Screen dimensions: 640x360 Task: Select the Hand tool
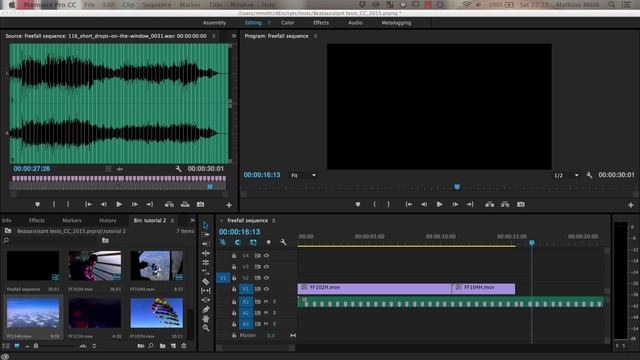pyautogui.click(x=205, y=319)
